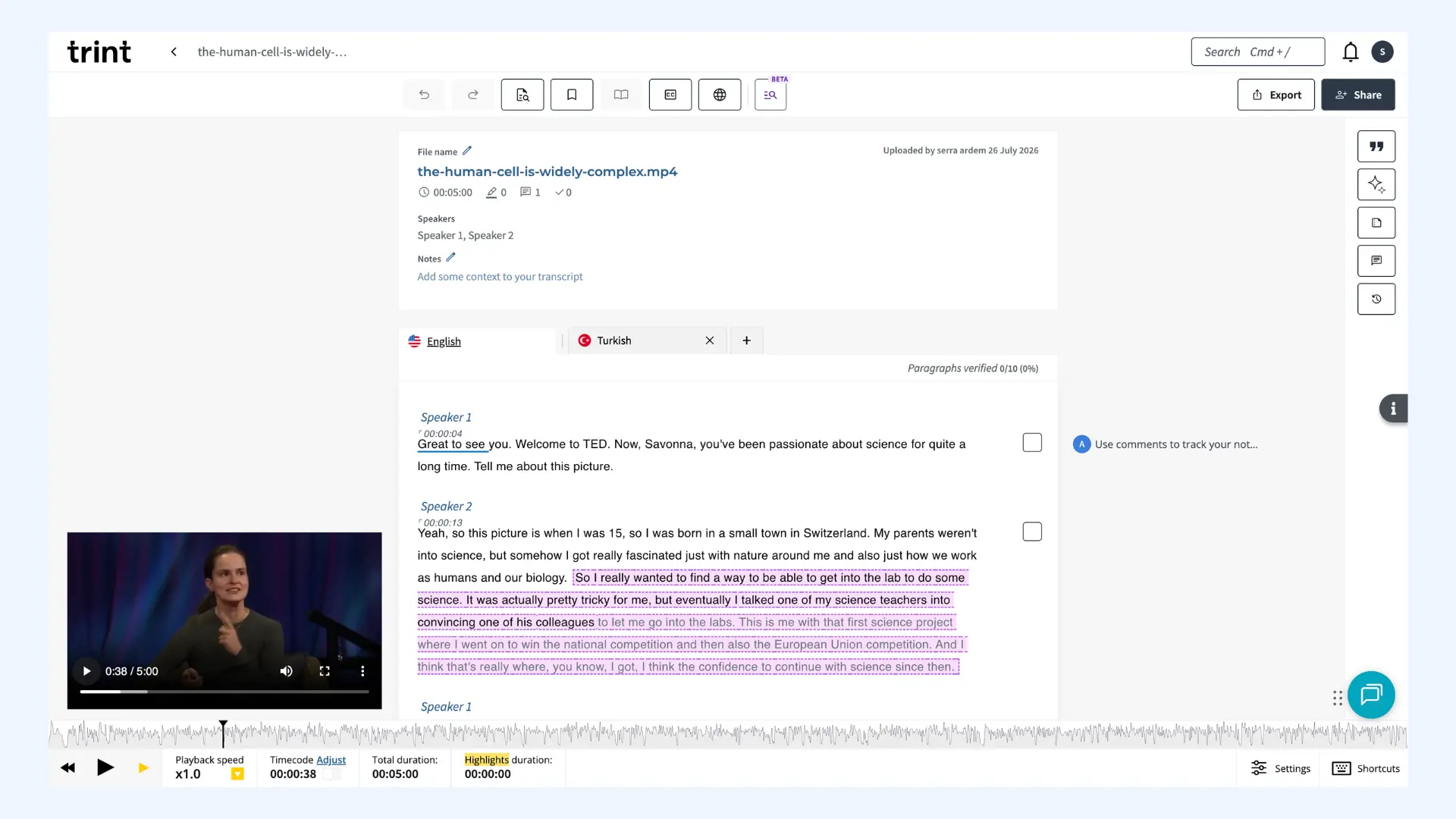The width and height of the screenshot is (1456, 819).
Task: Open the document notes sidebar icon
Action: click(x=1376, y=223)
